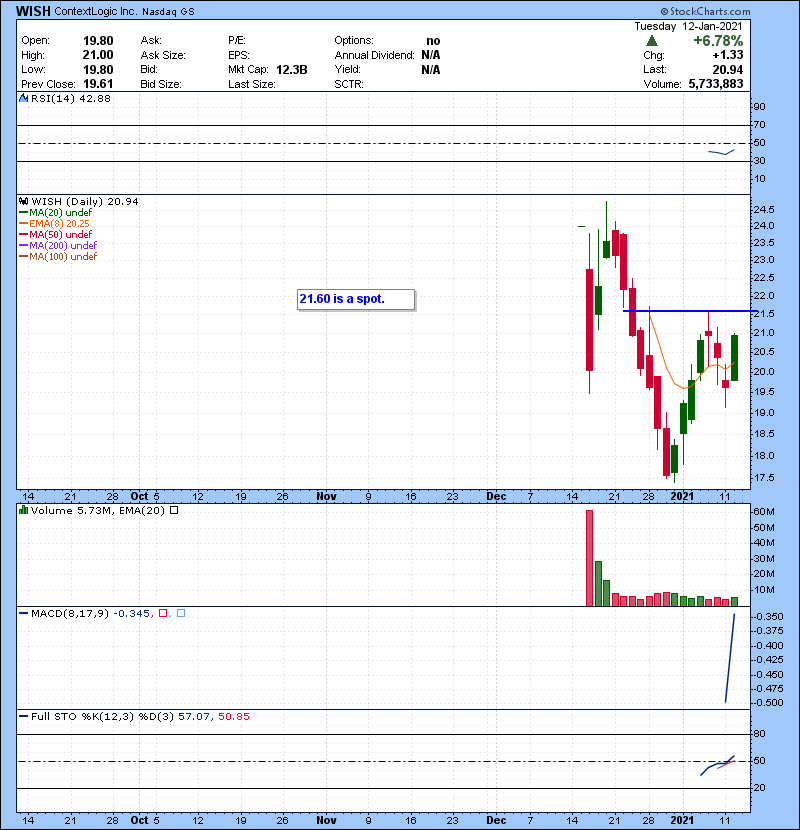
Task: Click the MACD(8,17,9) label
Action: 70,613
